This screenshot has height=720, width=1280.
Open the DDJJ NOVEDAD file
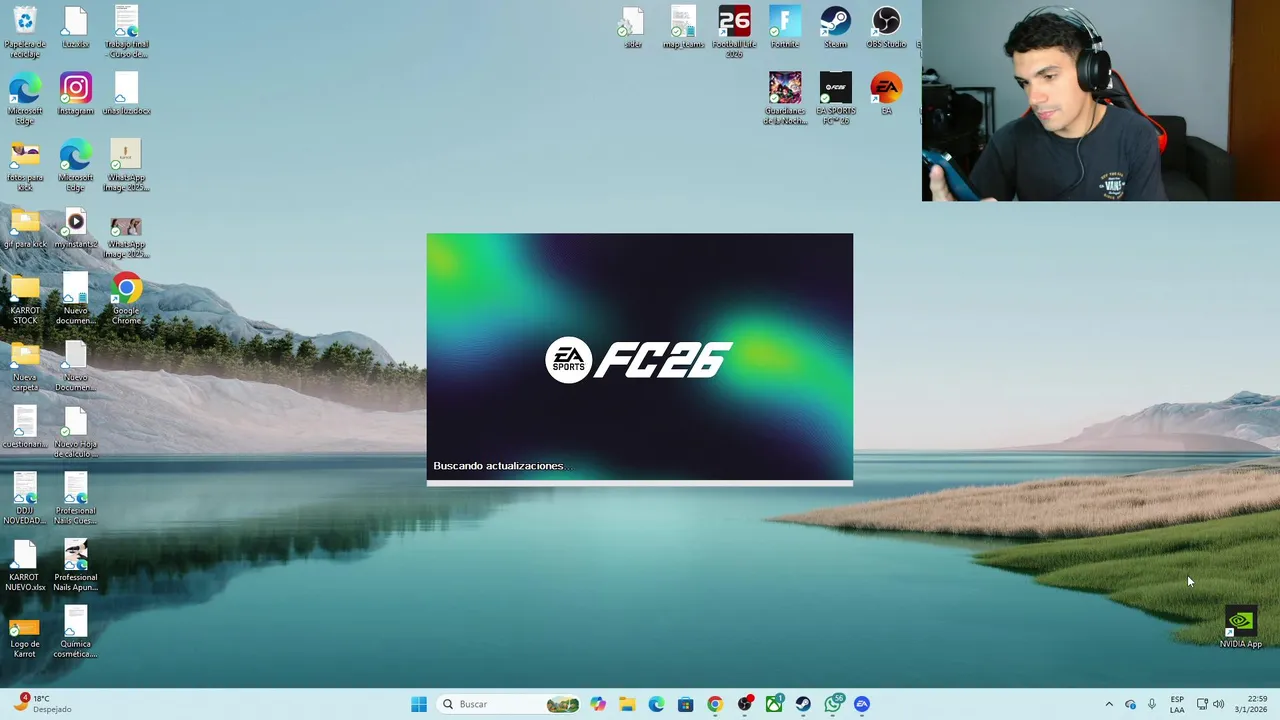pyautogui.click(x=25, y=499)
